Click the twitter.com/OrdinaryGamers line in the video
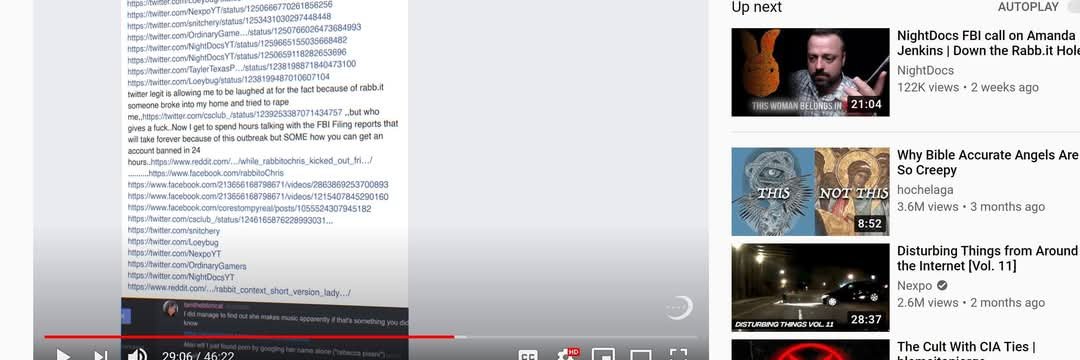1080x360 pixels. [x=187, y=266]
